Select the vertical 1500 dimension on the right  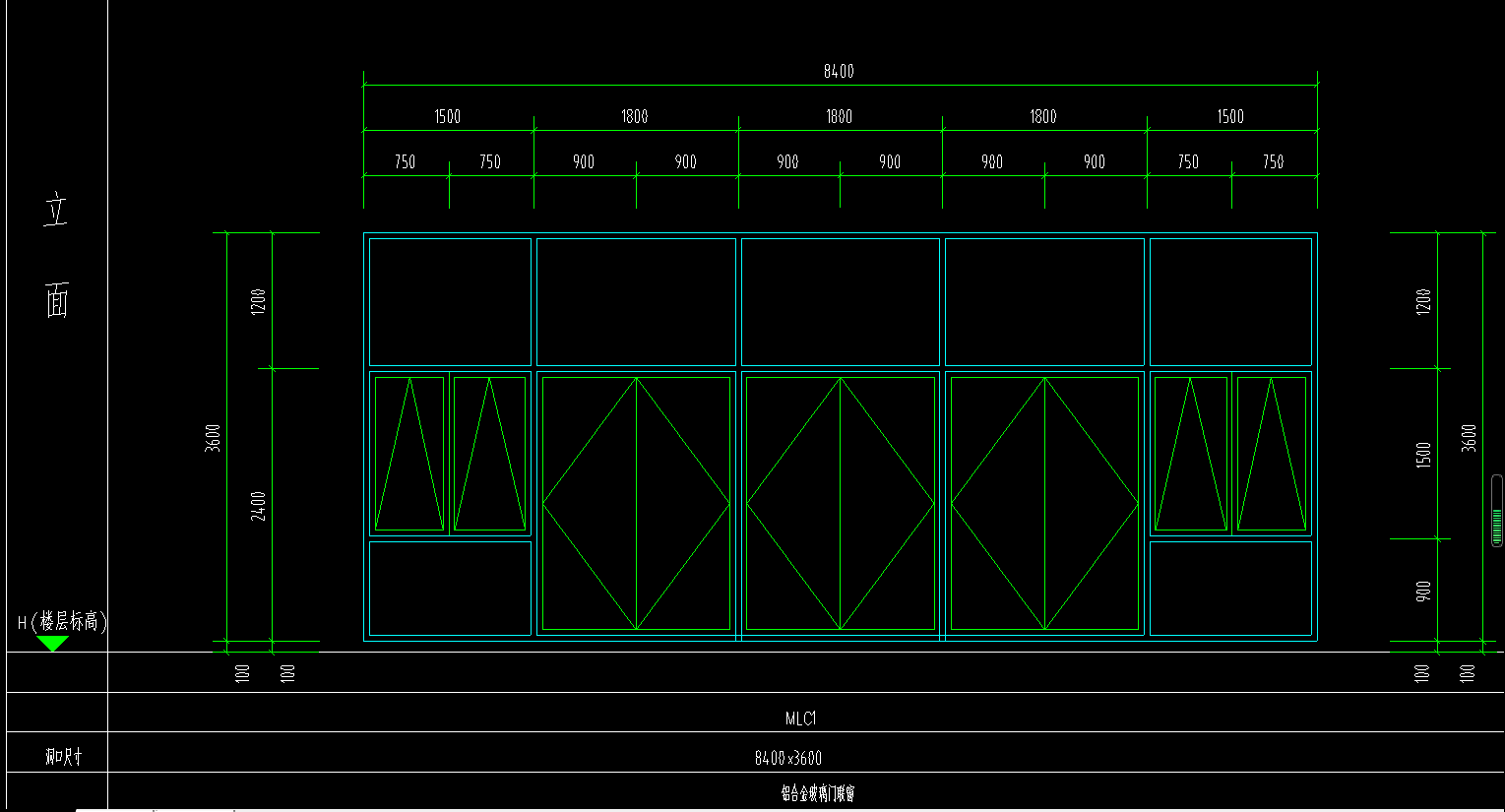click(1423, 455)
